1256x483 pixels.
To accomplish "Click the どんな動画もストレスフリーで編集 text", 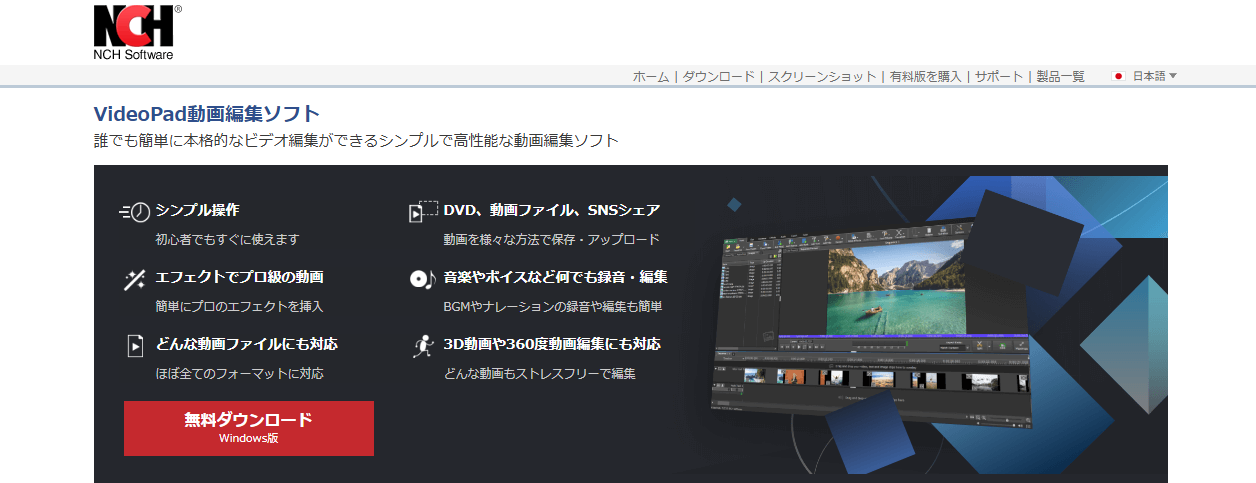I will [x=540, y=374].
